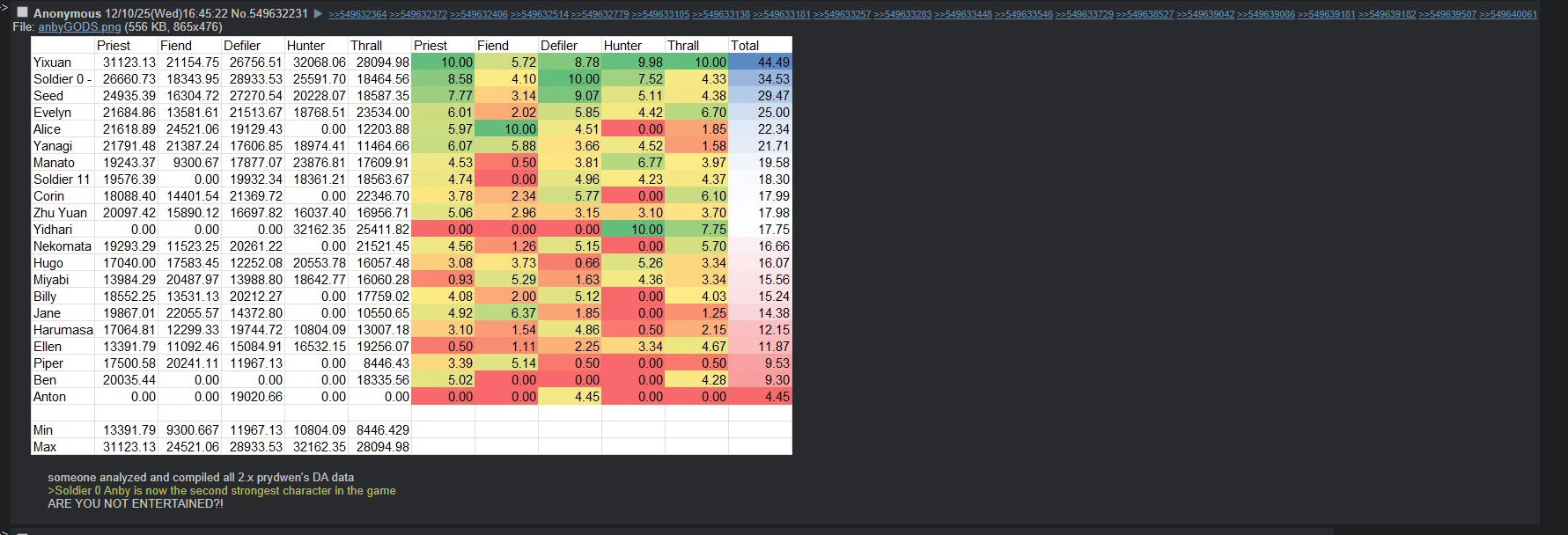
Task: Follow backlink >>549632406
Action: [x=479, y=14]
